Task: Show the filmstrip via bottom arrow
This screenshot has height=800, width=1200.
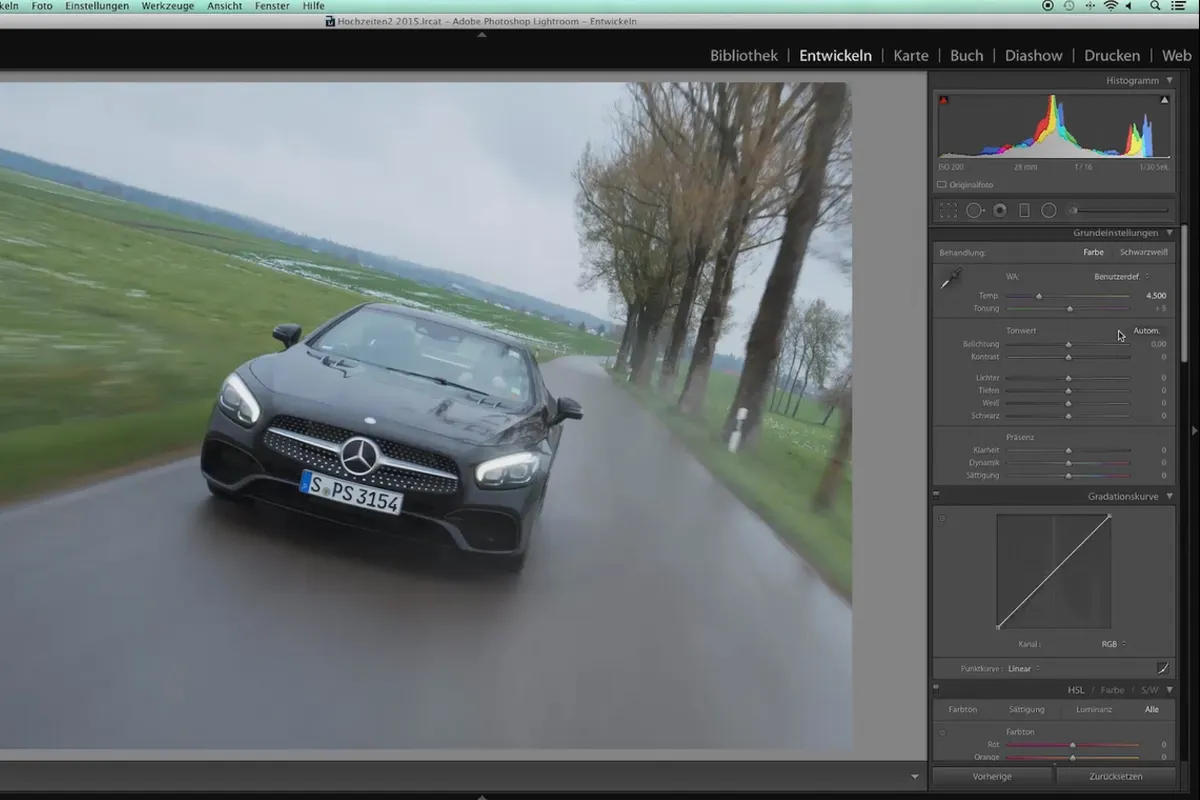Action: pos(481,796)
